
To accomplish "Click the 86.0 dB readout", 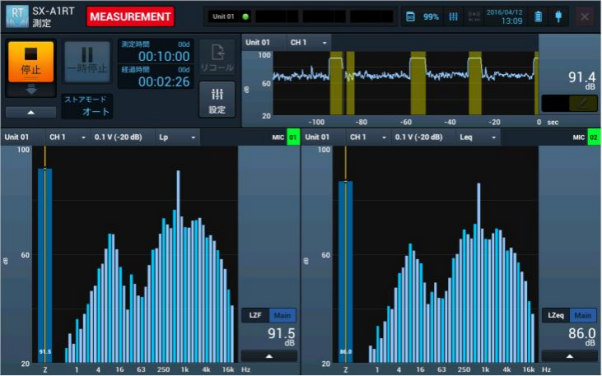I will click(x=582, y=336).
